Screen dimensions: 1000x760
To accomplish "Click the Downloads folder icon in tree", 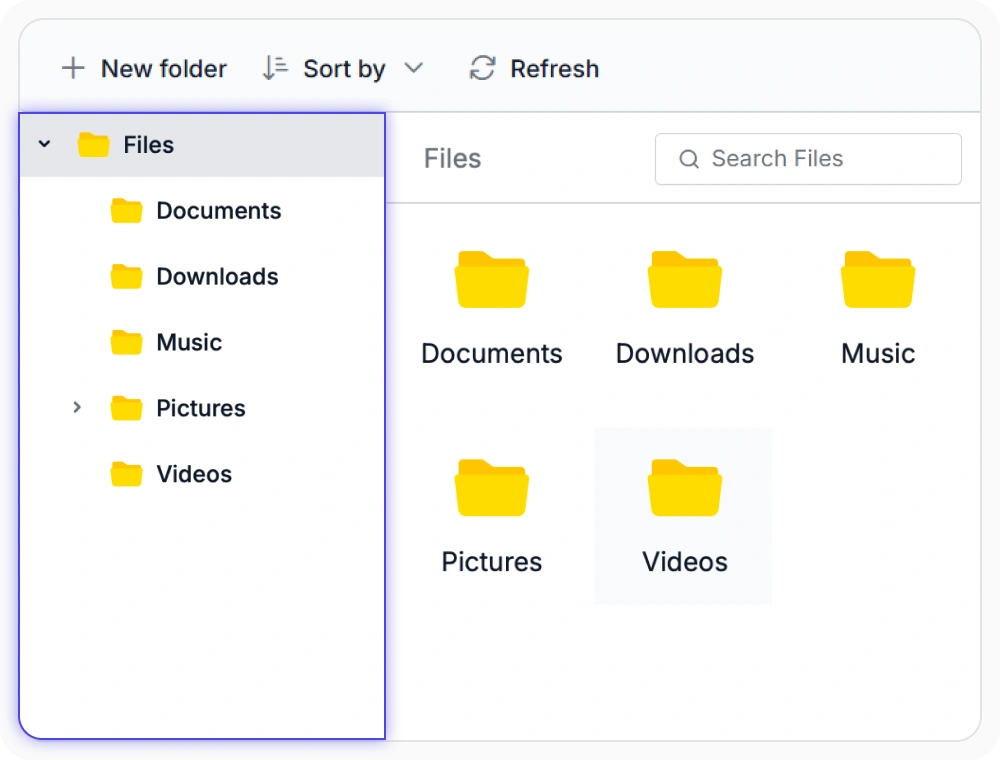I will [126, 276].
